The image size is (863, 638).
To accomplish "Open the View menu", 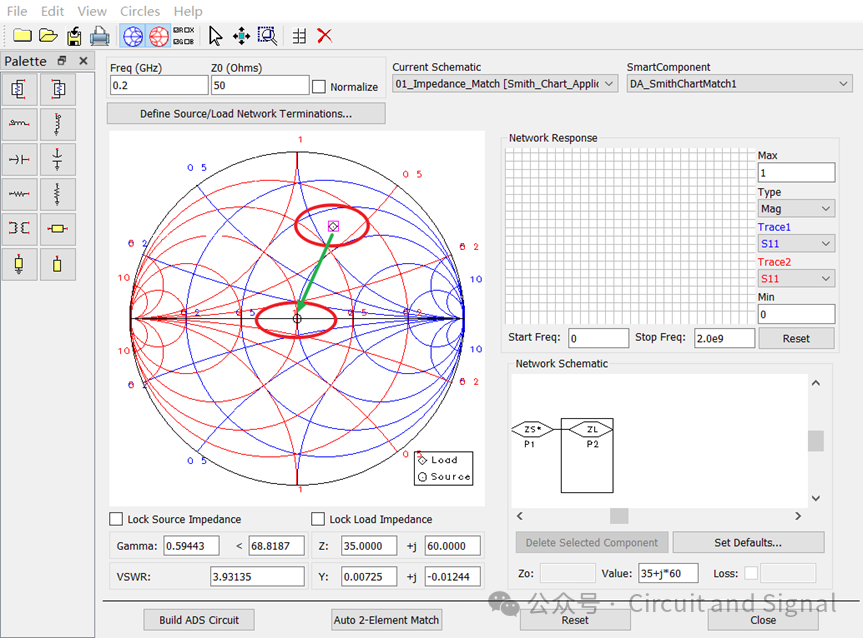I will [92, 11].
